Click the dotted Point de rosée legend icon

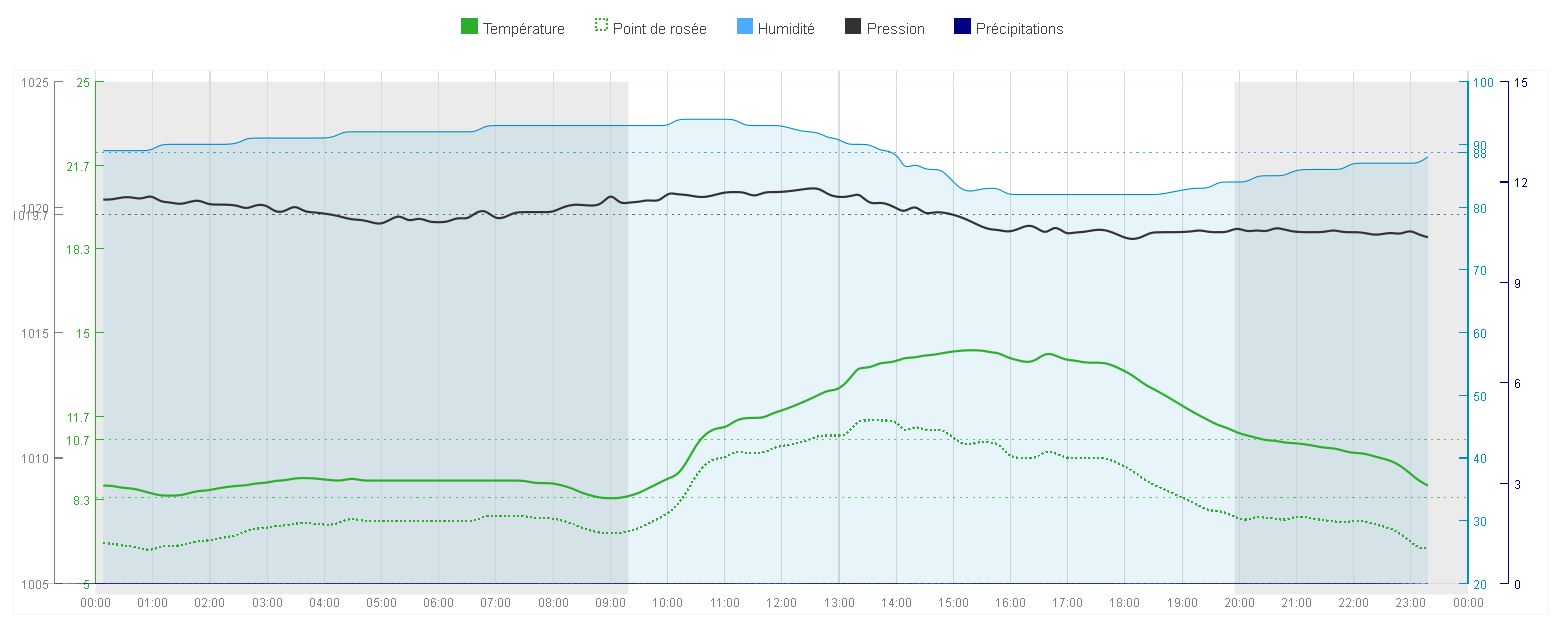coord(600,28)
